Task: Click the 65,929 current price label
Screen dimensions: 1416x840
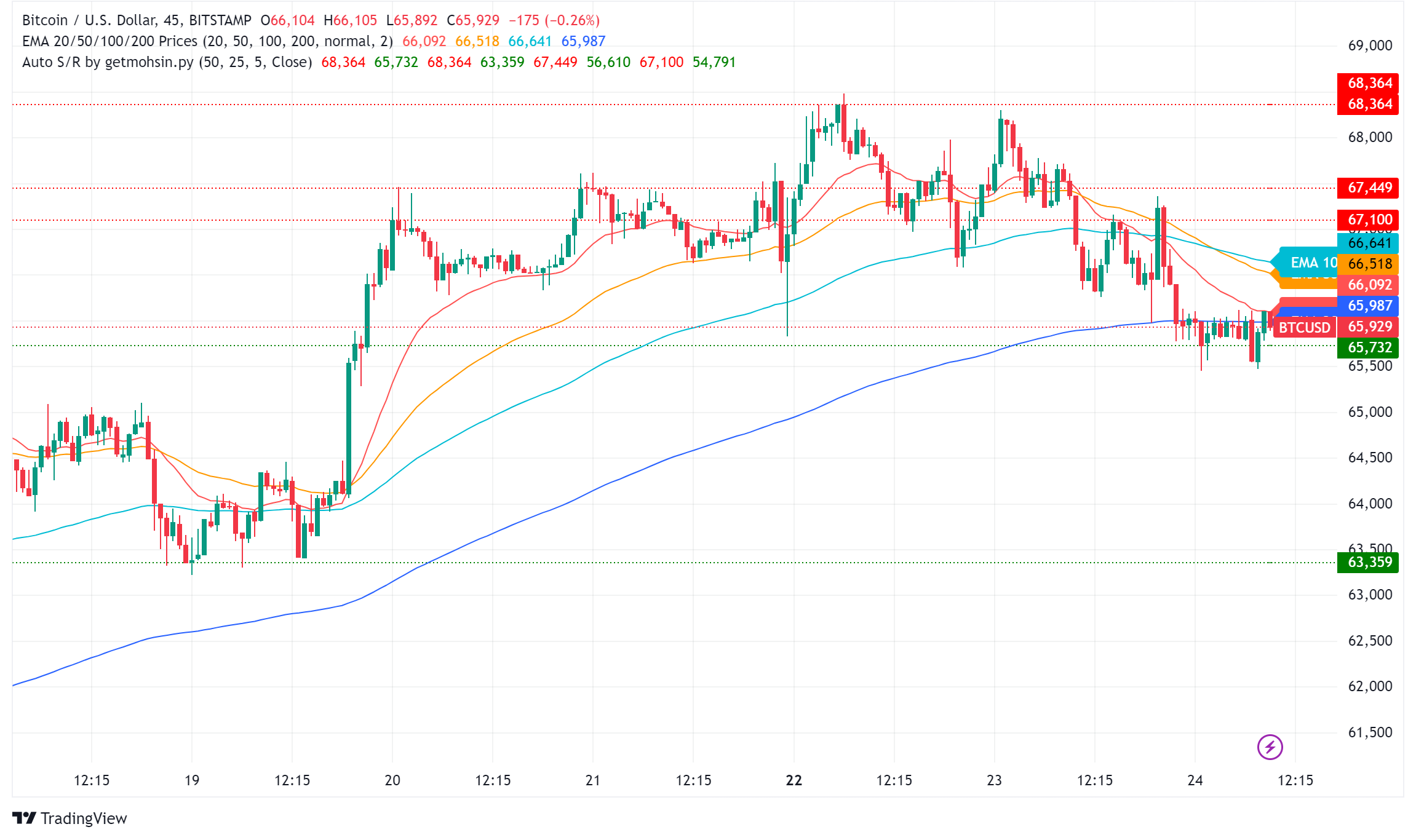Action: click(x=1369, y=327)
